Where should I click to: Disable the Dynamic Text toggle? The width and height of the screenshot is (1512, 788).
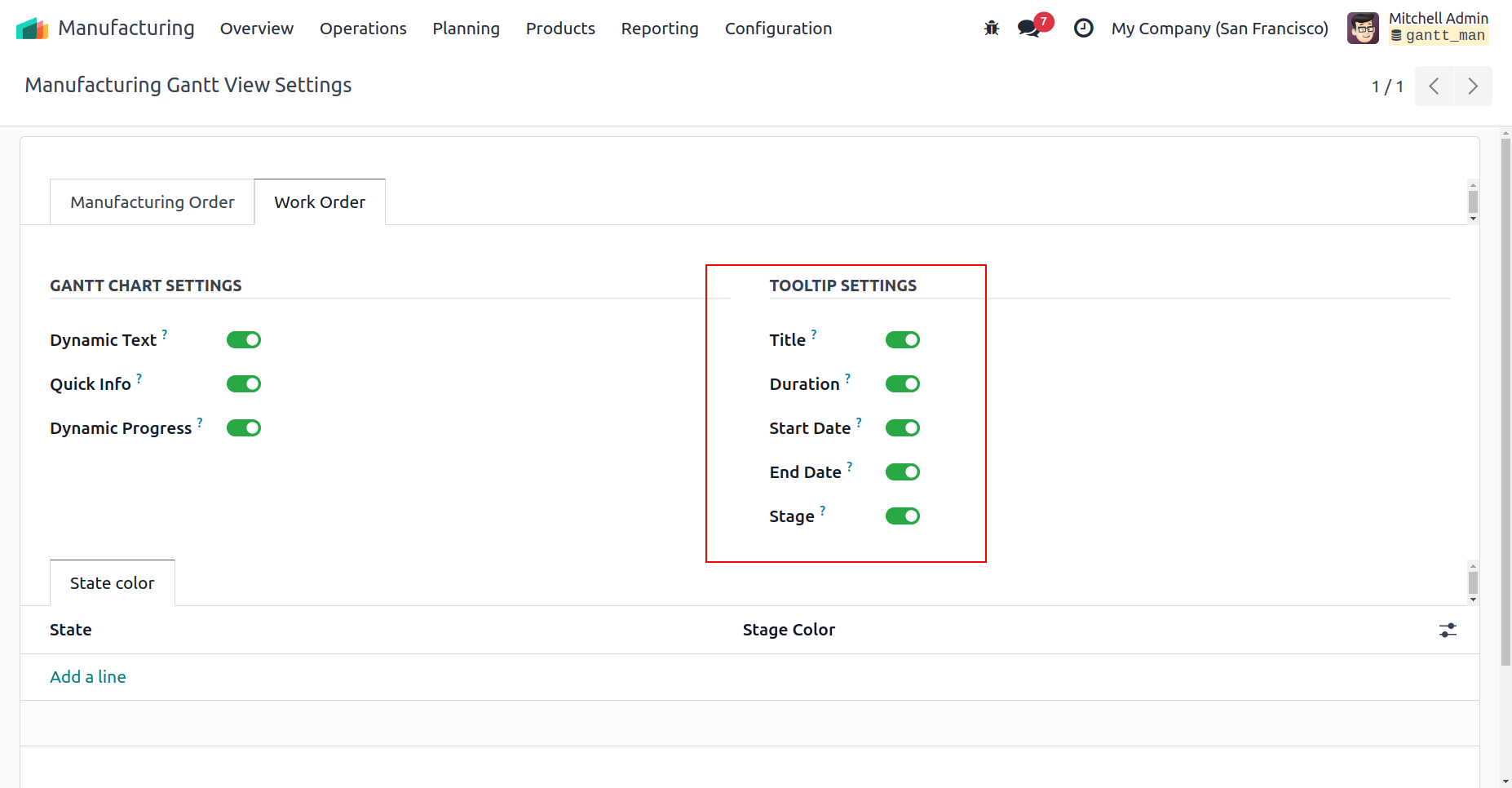pyautogui.click(x=244, y=340)
